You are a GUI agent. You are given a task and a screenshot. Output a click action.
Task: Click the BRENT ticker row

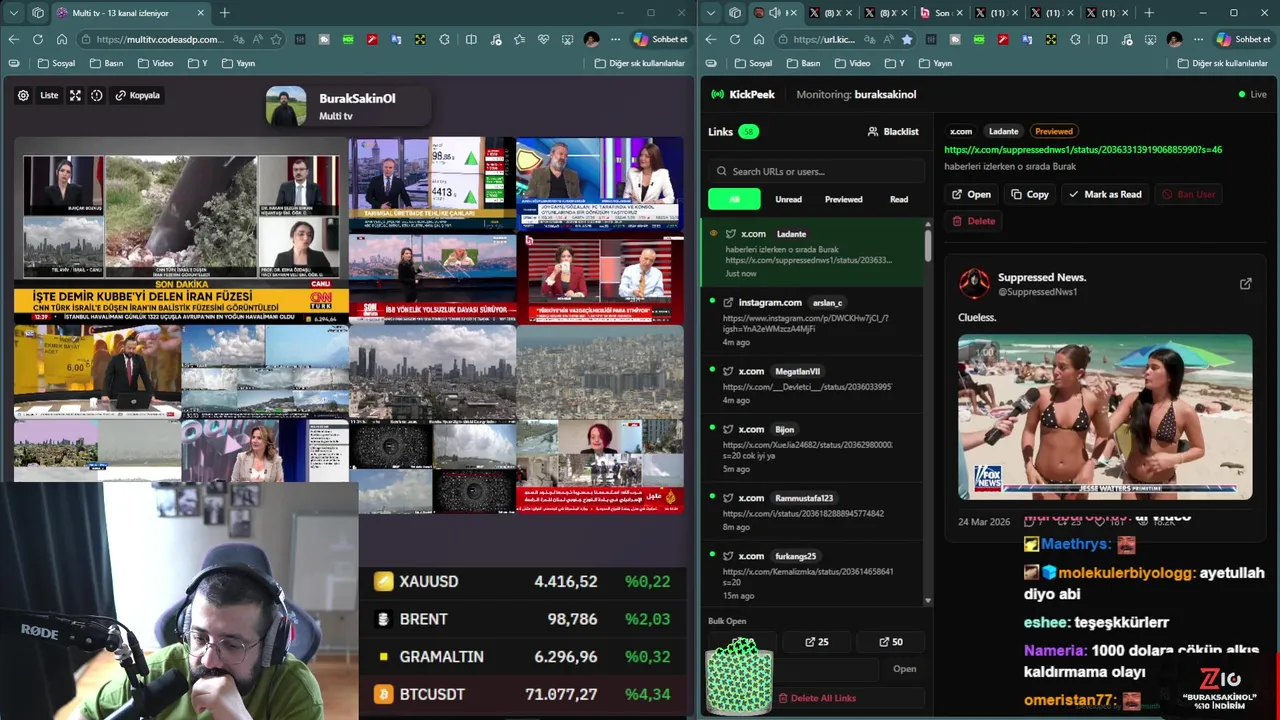[523, 619]
